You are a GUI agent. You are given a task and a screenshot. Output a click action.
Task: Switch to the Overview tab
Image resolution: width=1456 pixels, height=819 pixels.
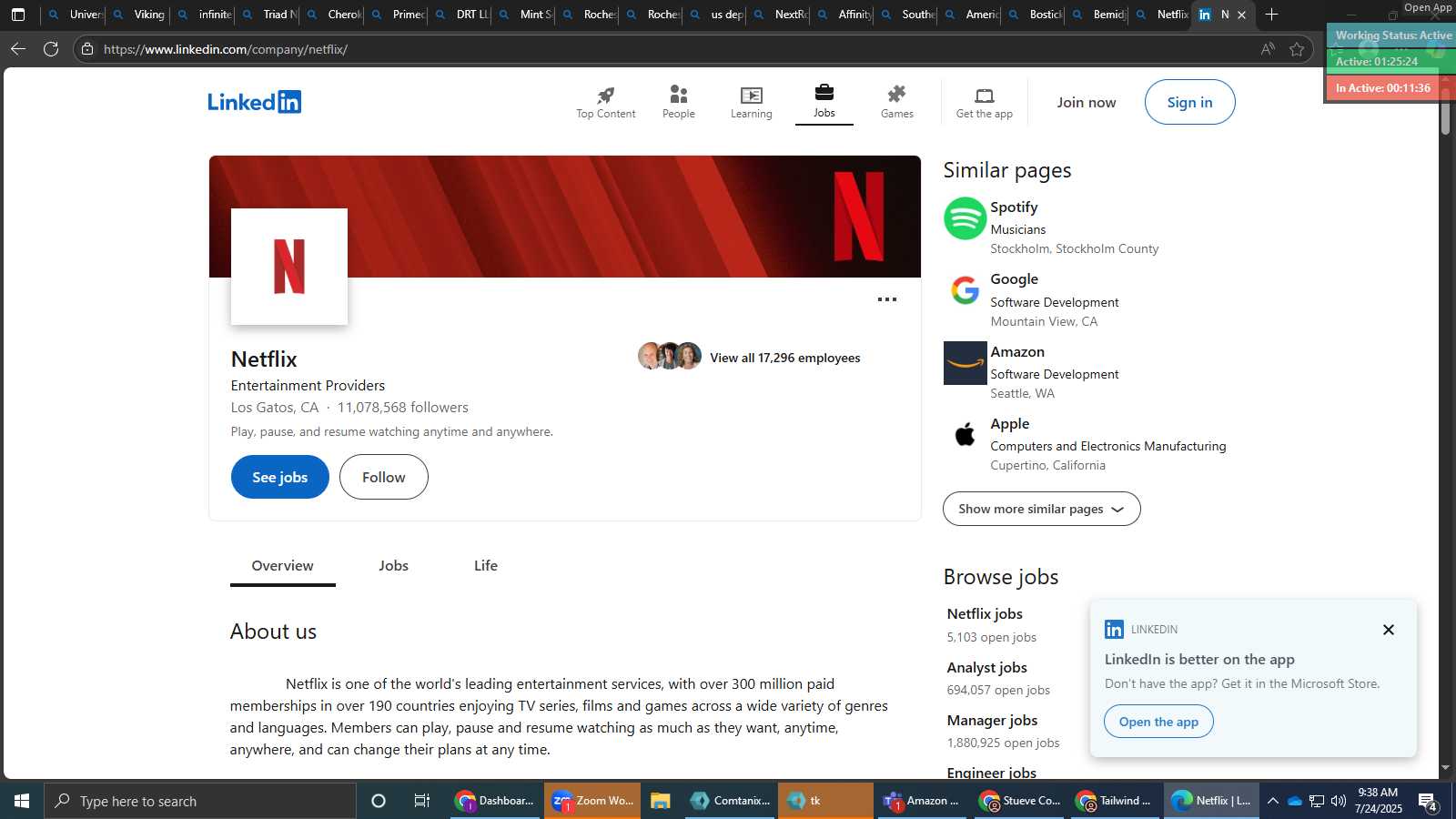pyautogui.click(x=282, y=566)
